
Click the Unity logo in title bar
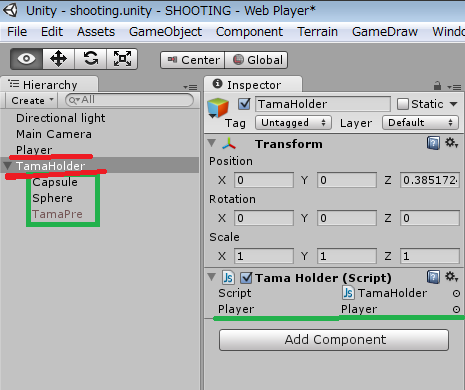click(x=10, y=10)
